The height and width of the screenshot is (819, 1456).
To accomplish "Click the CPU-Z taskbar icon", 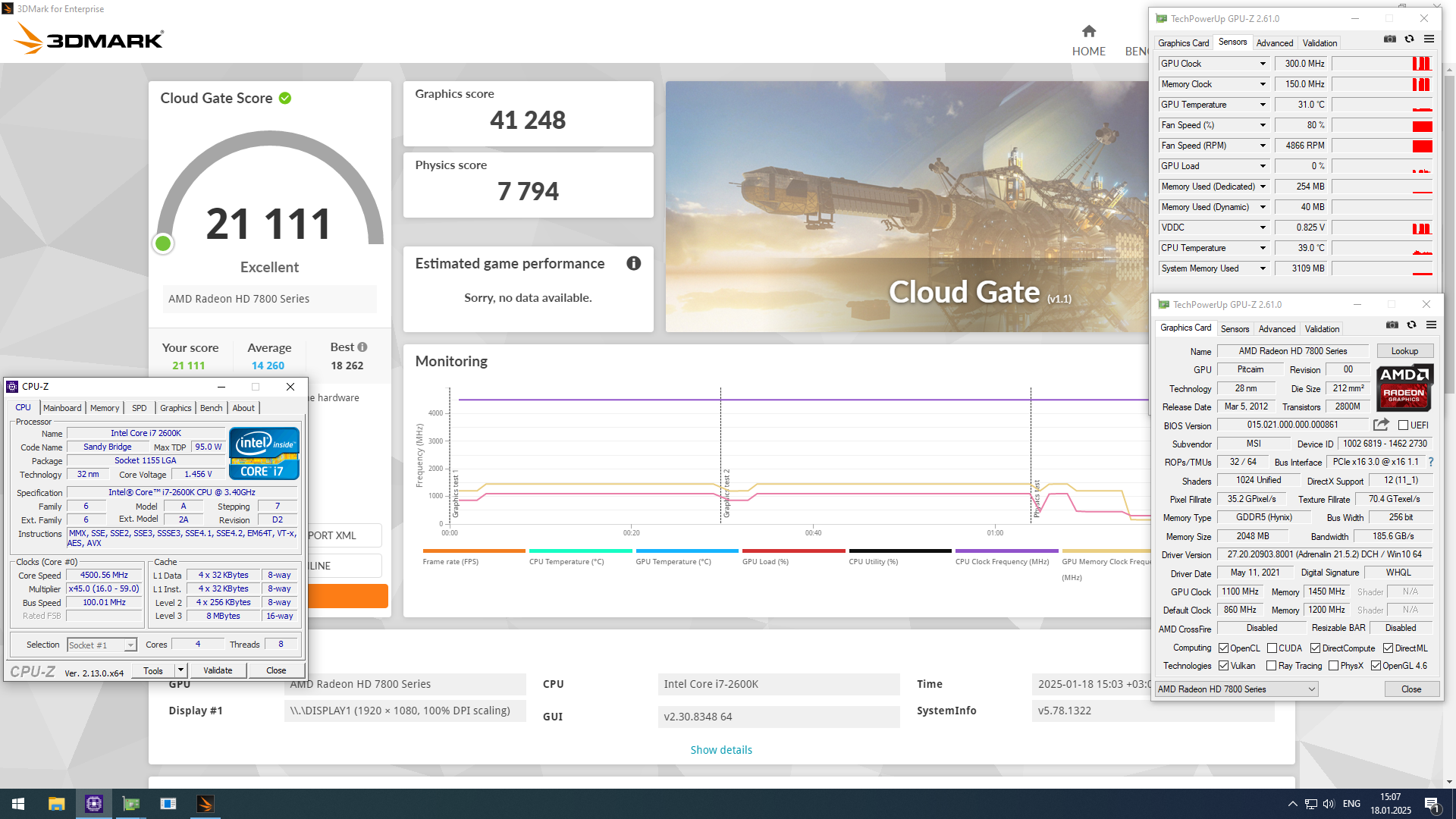I will [x=94, y=804].
